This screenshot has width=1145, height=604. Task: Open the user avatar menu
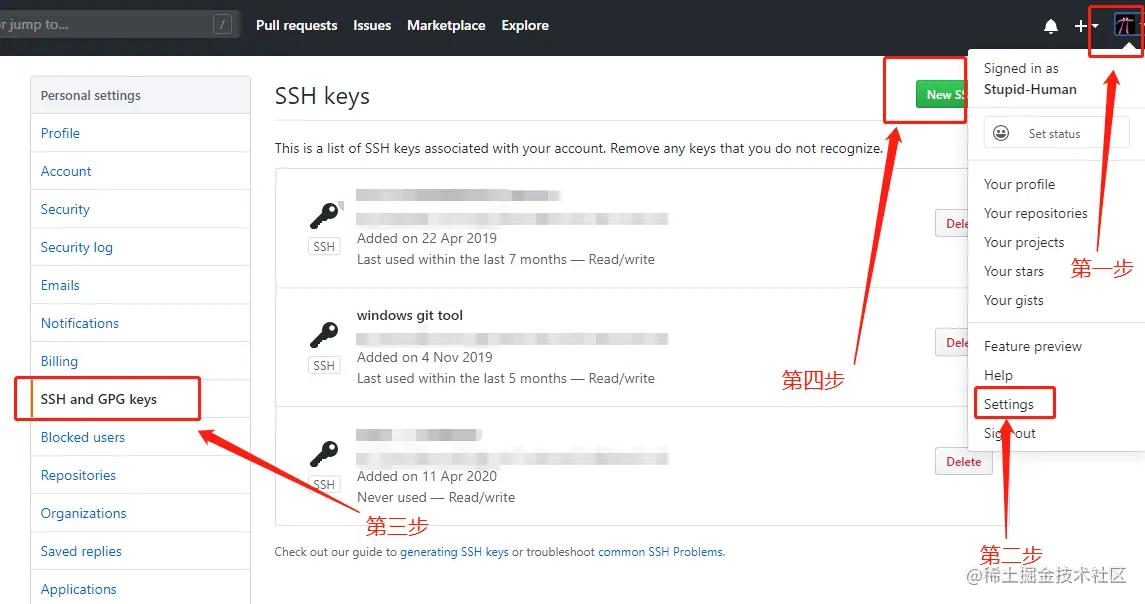click(1125, 26)
